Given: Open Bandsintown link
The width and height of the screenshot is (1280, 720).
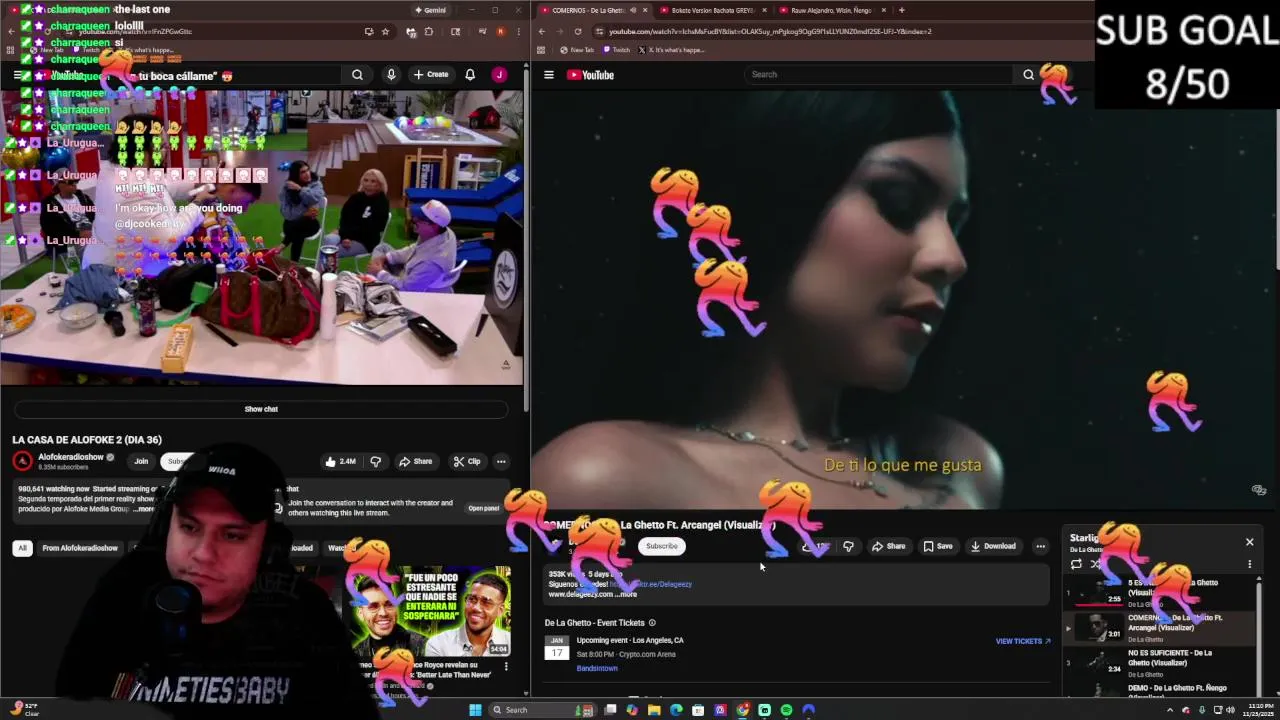Looking at the screenshot, I should (597, 668).
